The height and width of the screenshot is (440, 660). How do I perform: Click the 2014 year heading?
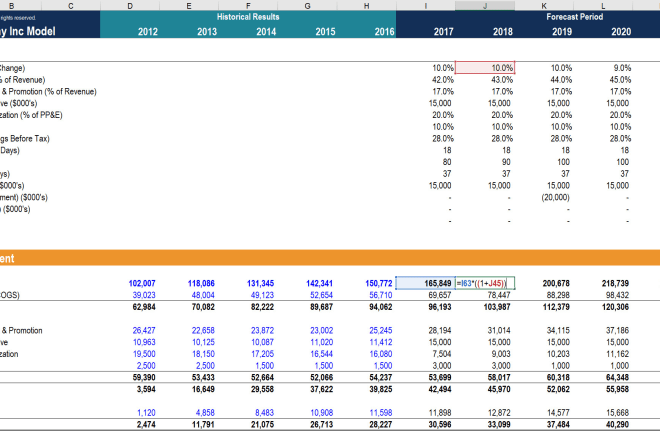pyautogui.click(x=266, y=32)
